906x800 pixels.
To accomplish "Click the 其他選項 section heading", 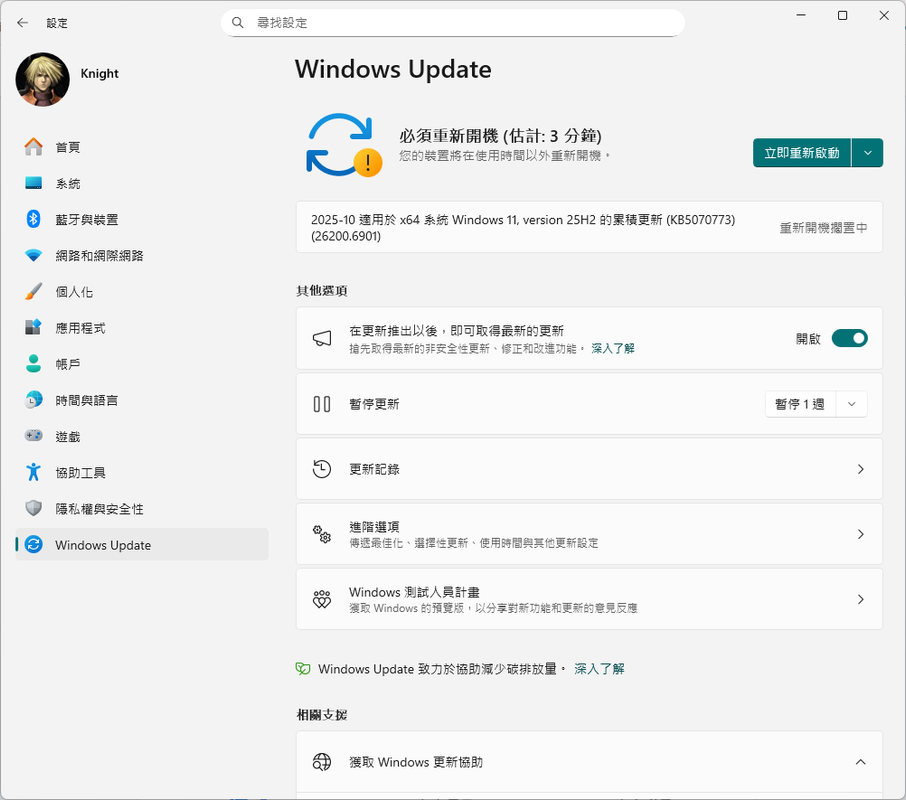I will pos(322,291).
